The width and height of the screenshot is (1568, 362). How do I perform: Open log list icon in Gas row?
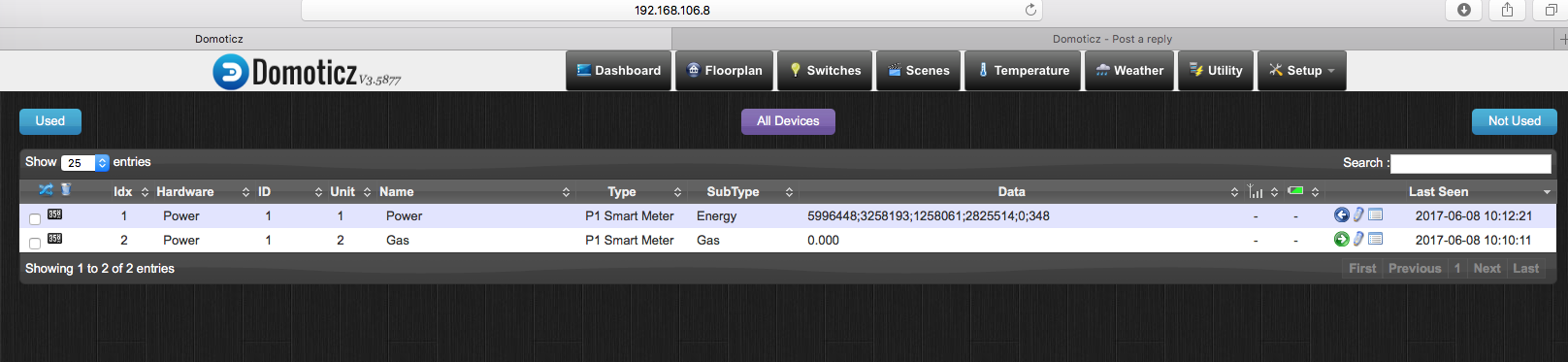point(1375,239)
